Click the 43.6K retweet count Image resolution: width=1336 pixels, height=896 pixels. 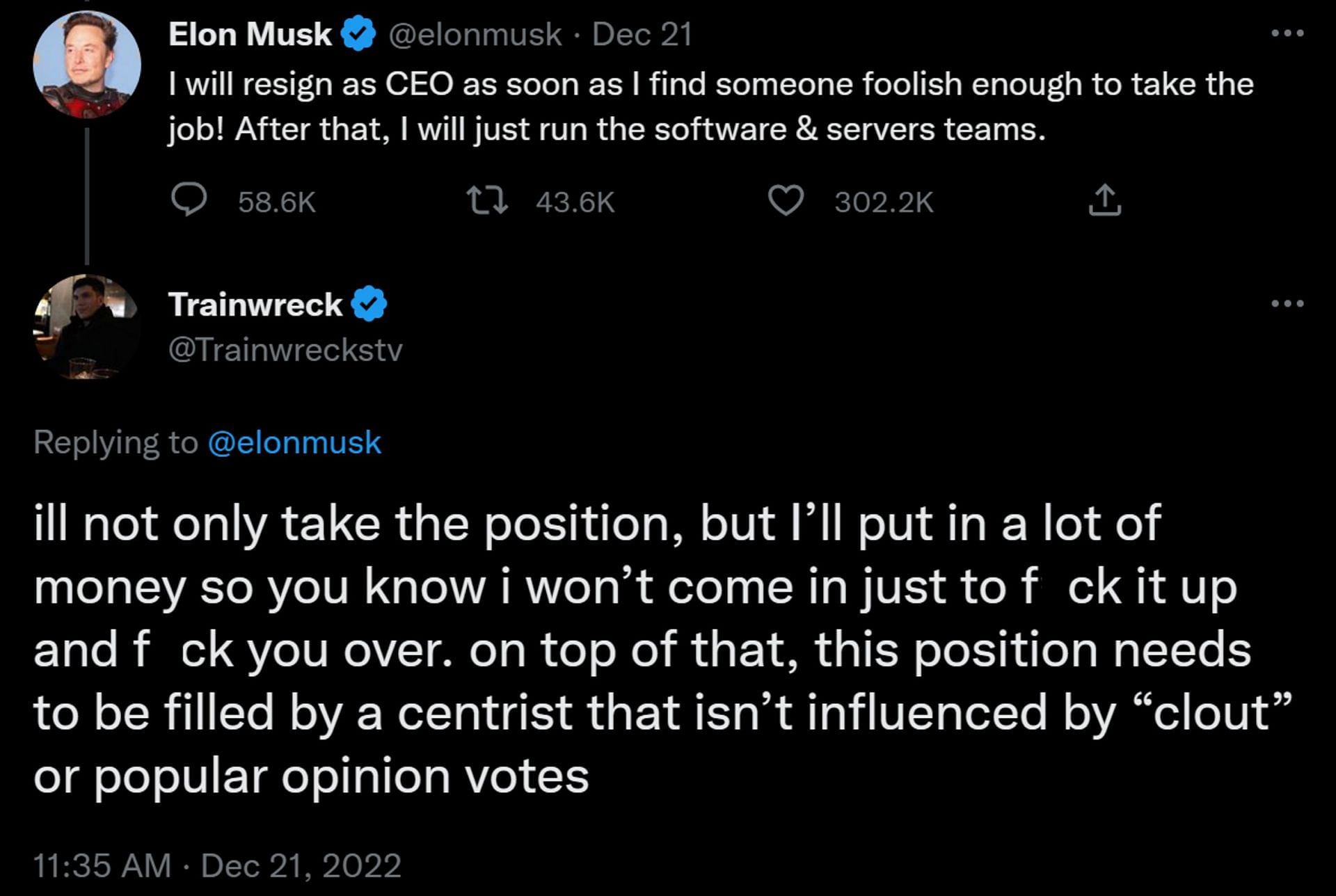click(x=575, y=202)
